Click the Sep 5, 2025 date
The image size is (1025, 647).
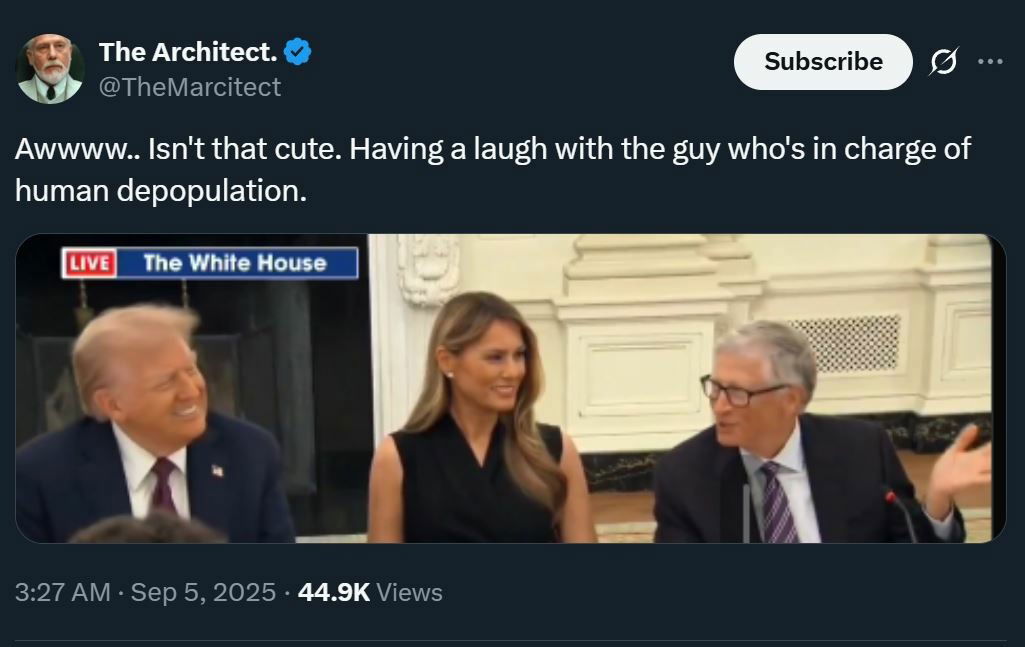(203, 592)
